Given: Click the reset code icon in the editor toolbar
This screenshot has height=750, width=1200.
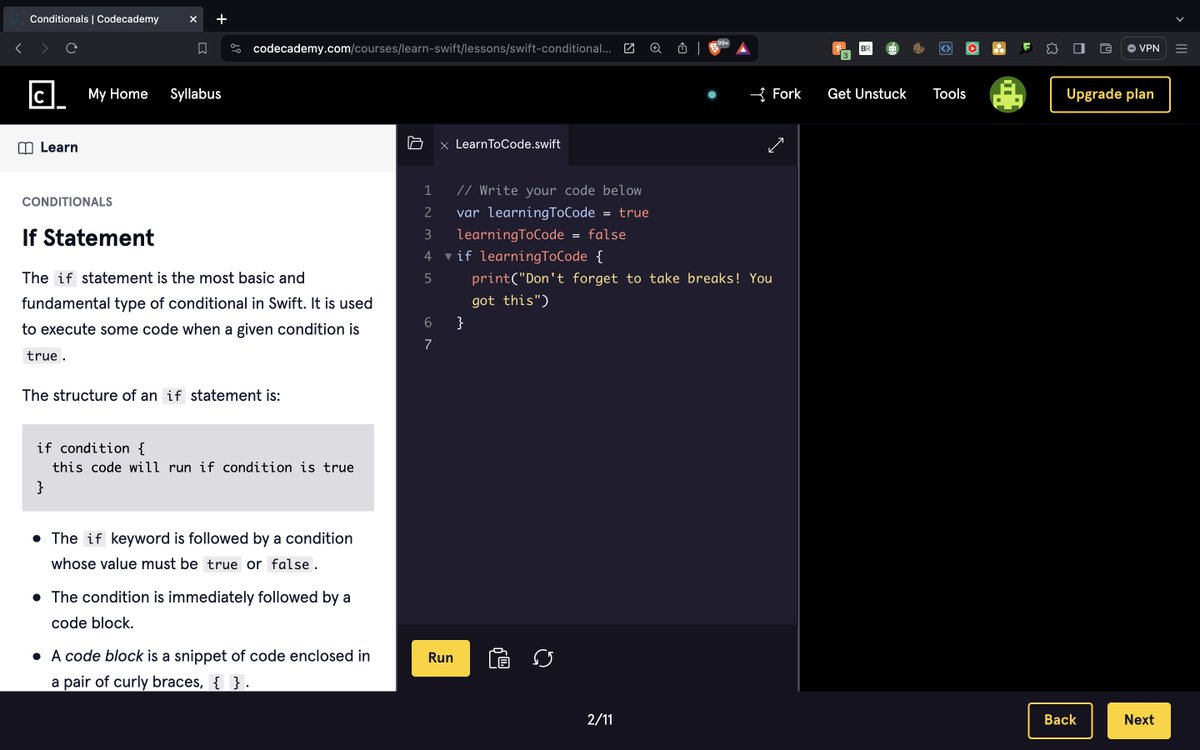Looking at the screenshot, I should click(x=543, y=658).
